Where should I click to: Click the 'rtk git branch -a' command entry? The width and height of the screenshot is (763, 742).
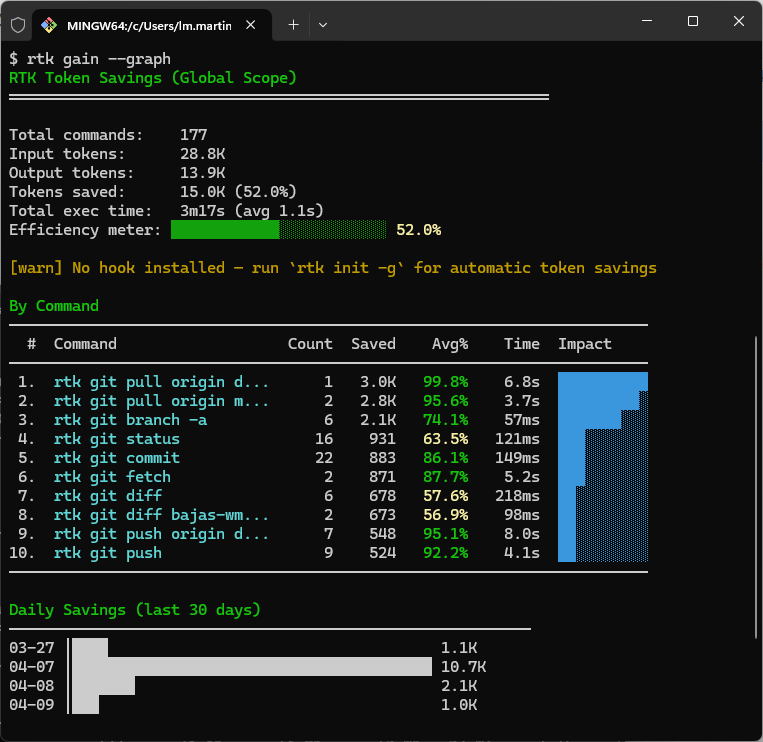click(x=130, y=420)
